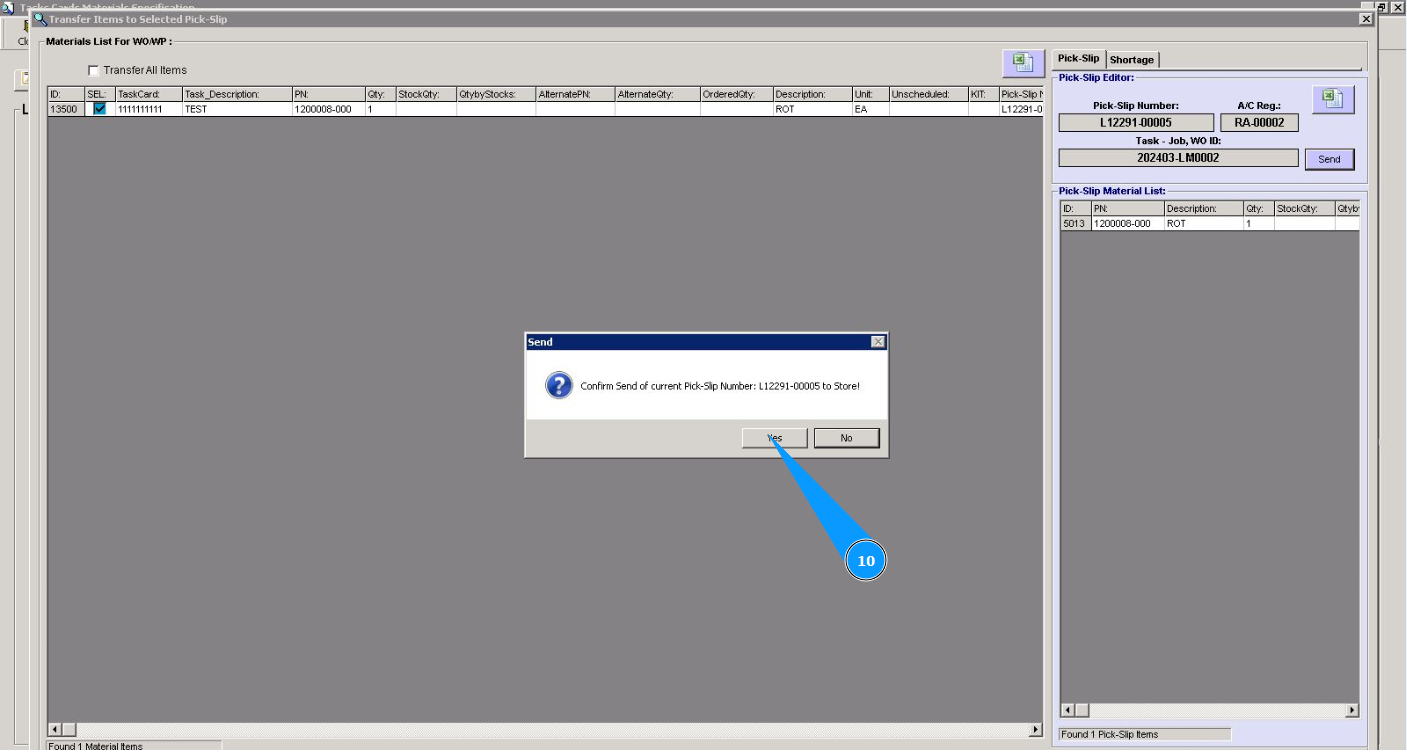
Task: Click the AlternateQty column header
Action: tap(657, 94)
